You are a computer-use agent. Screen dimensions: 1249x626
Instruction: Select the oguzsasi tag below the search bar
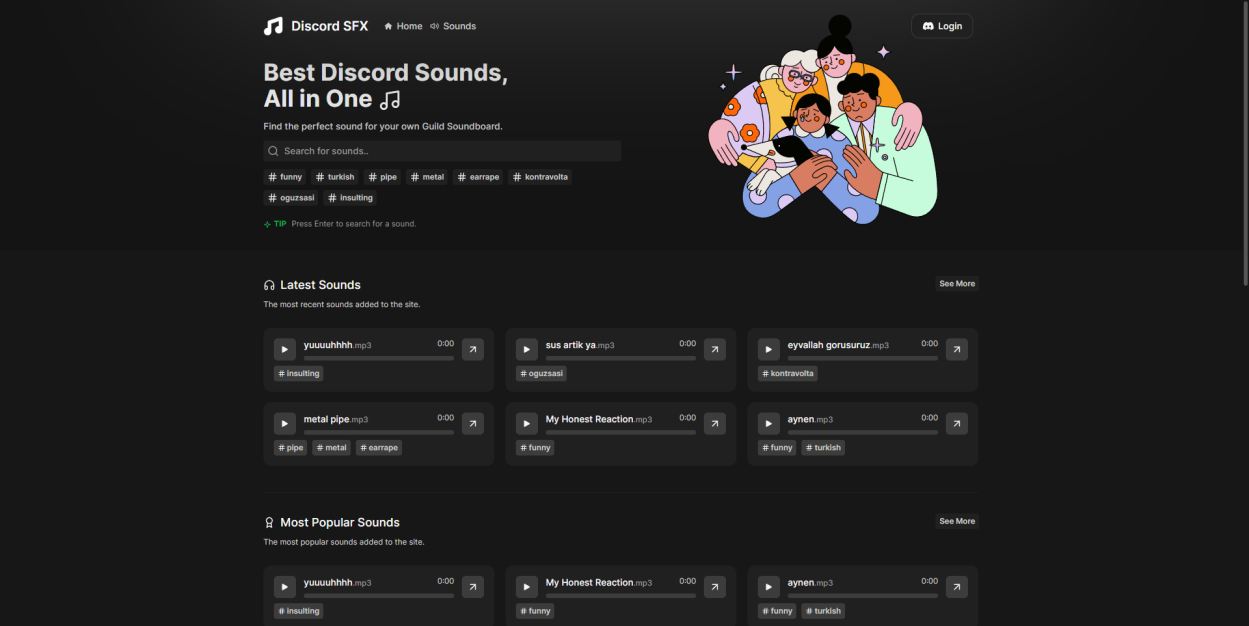291,198
